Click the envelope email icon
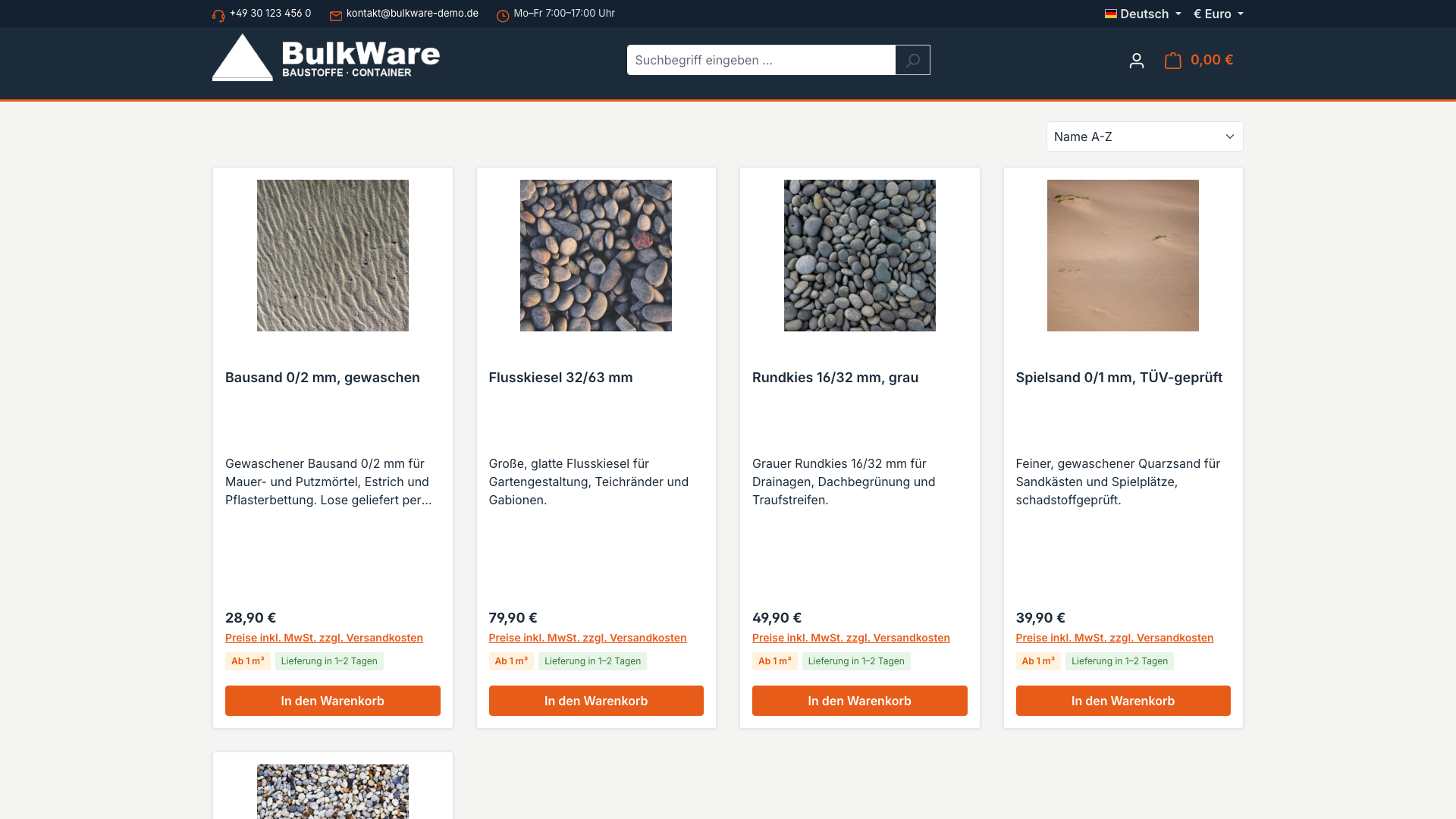This screenshot has width=1456, height=819. [336, 16]
